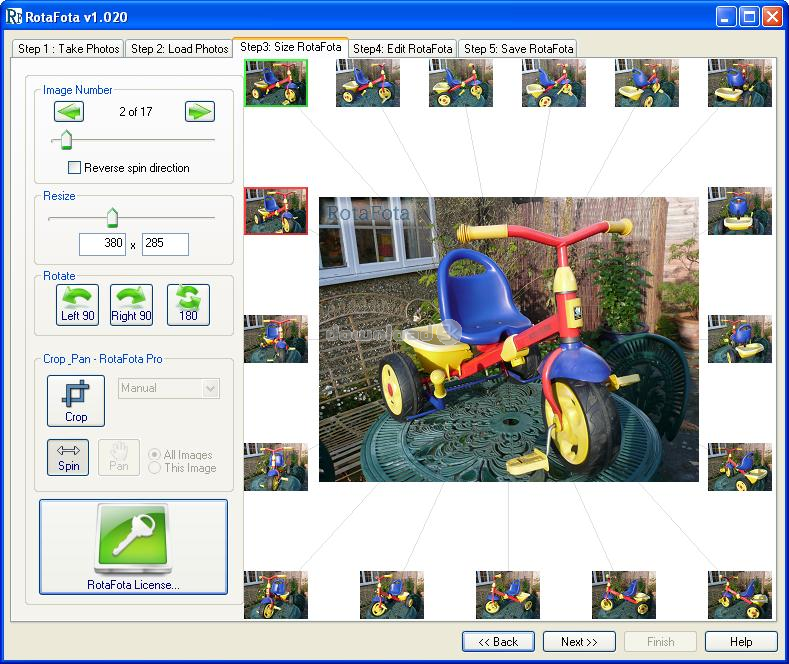Select the third thumbnail in top row

tap(461, 83)
